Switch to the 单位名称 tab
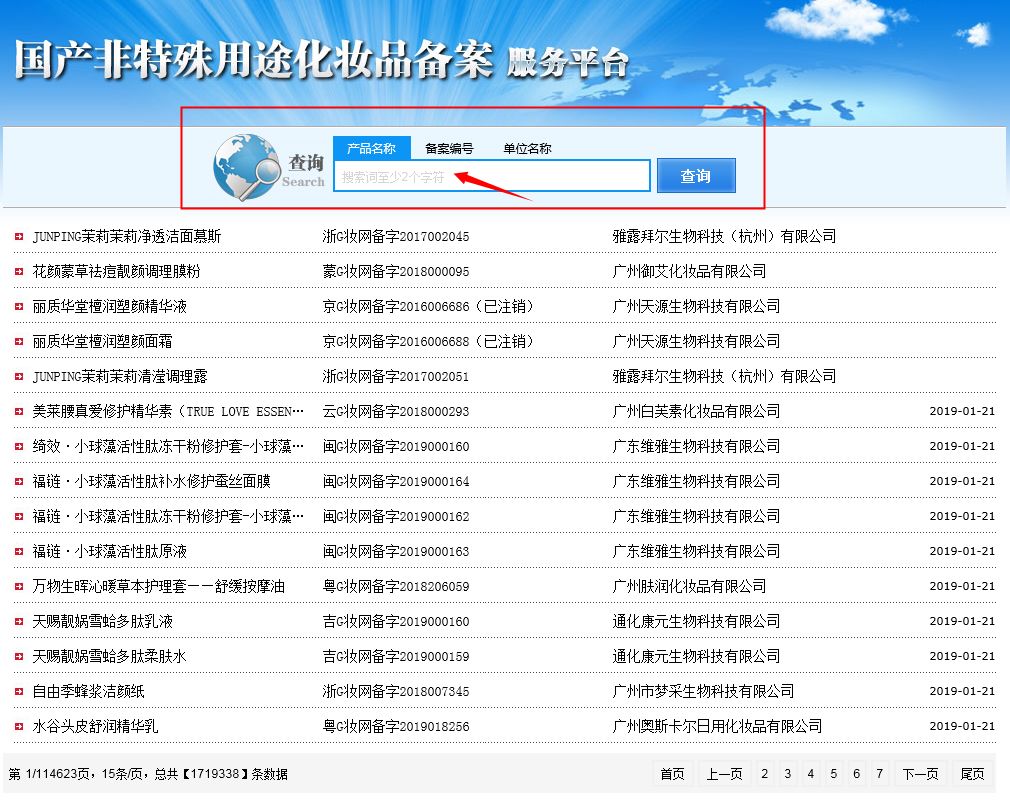This screenshot has width=1010, height=808. [x=527, y=148]
